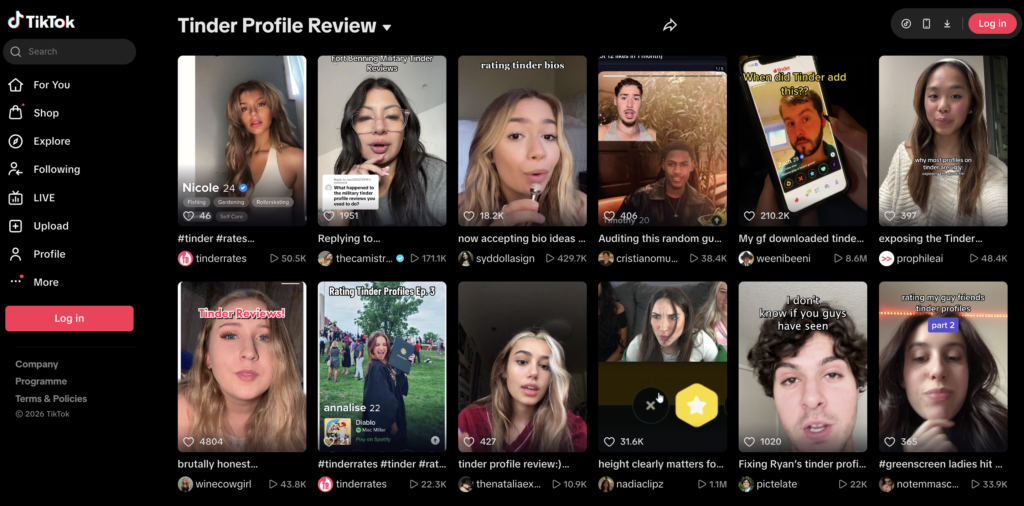Click the heart icon with 31.6K likes
1024x506 pixels.
[609, 442]
